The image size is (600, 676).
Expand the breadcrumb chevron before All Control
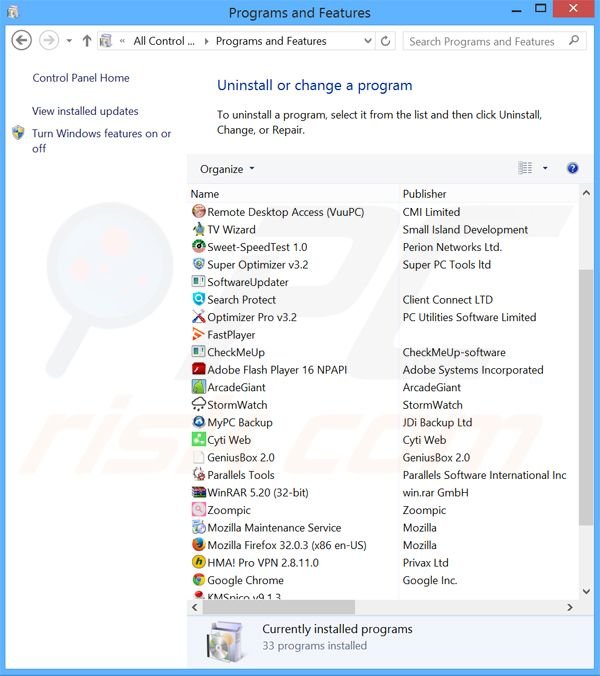(122, 41)
